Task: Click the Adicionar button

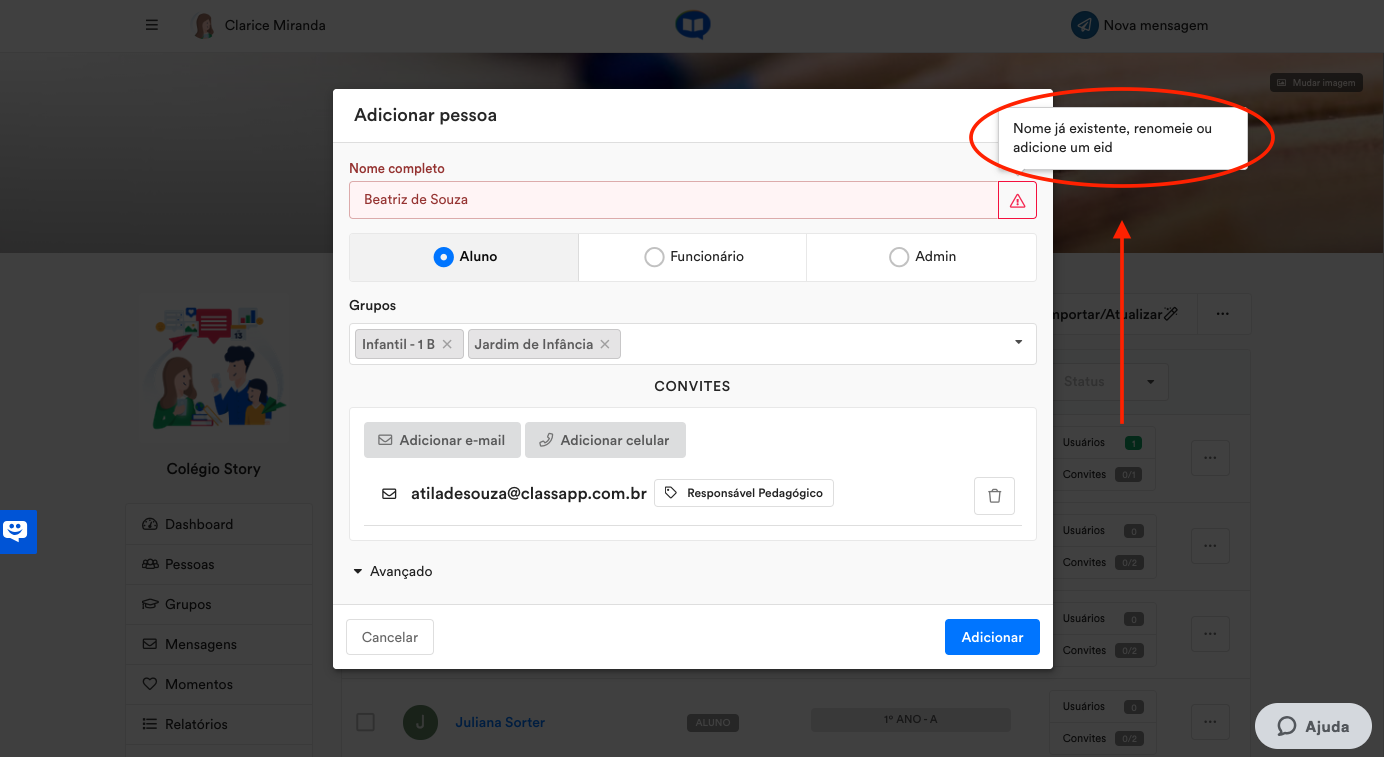Action: (992, 637)
